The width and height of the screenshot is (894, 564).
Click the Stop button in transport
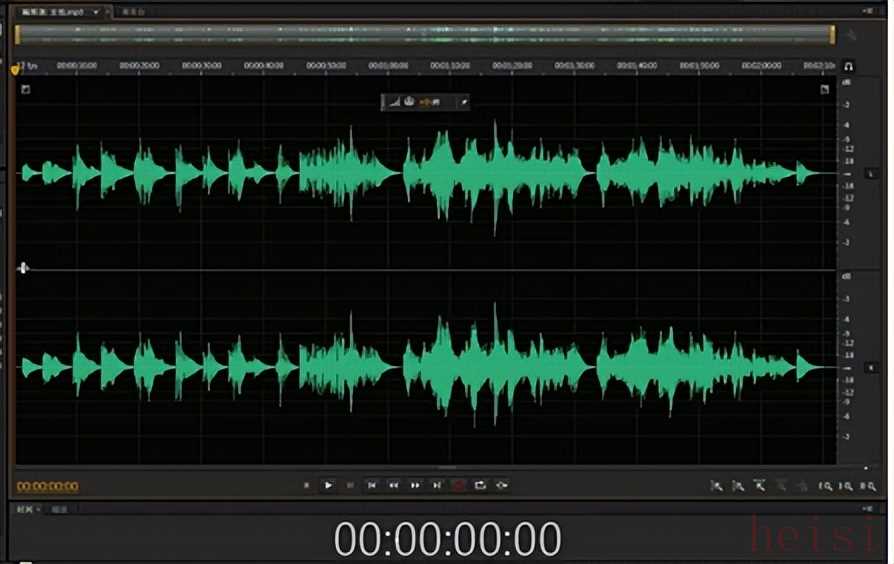click(x=306, y=485)
